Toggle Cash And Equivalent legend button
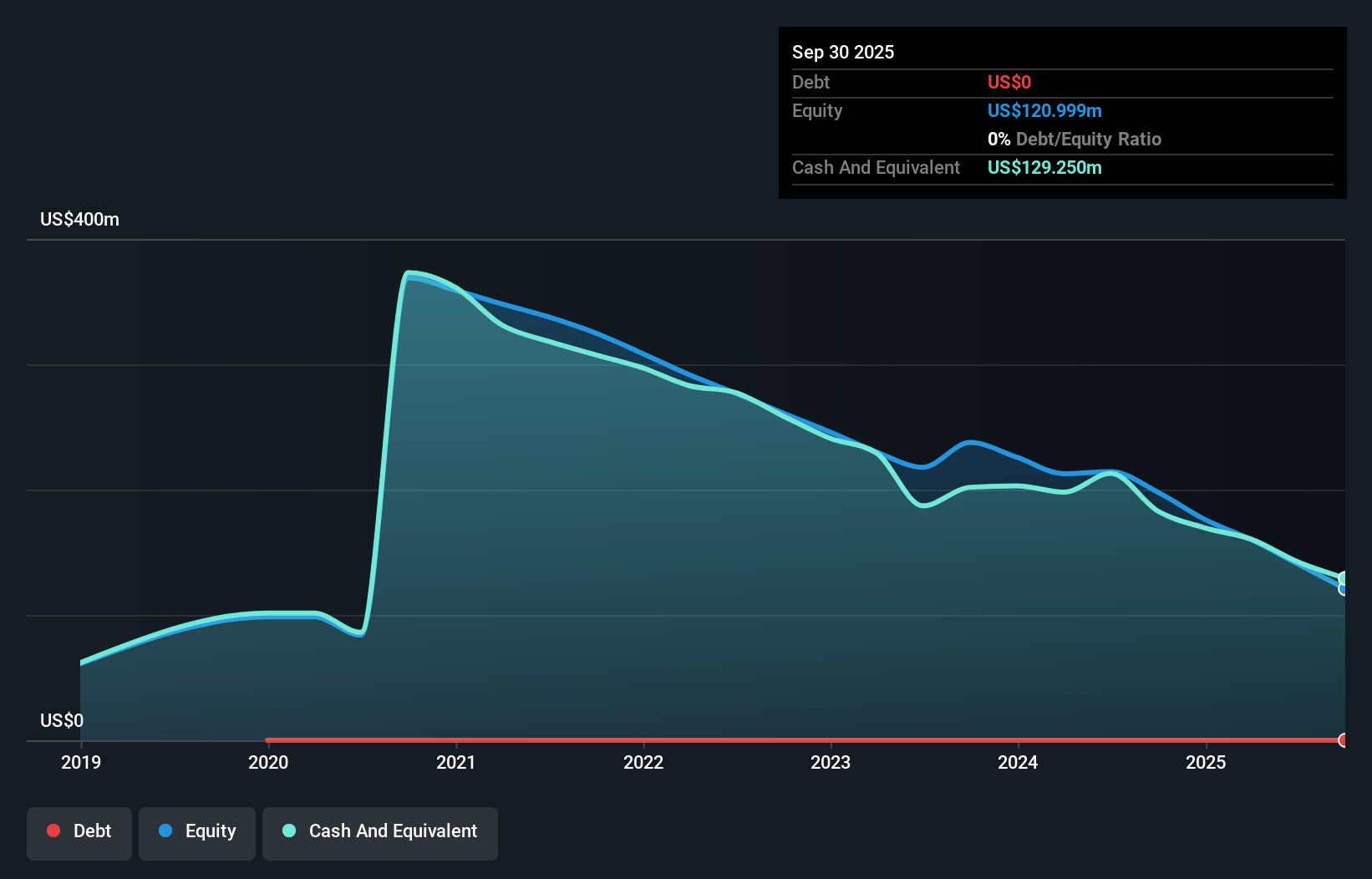This screenshot has width=1372, height=879. point(380,833)
